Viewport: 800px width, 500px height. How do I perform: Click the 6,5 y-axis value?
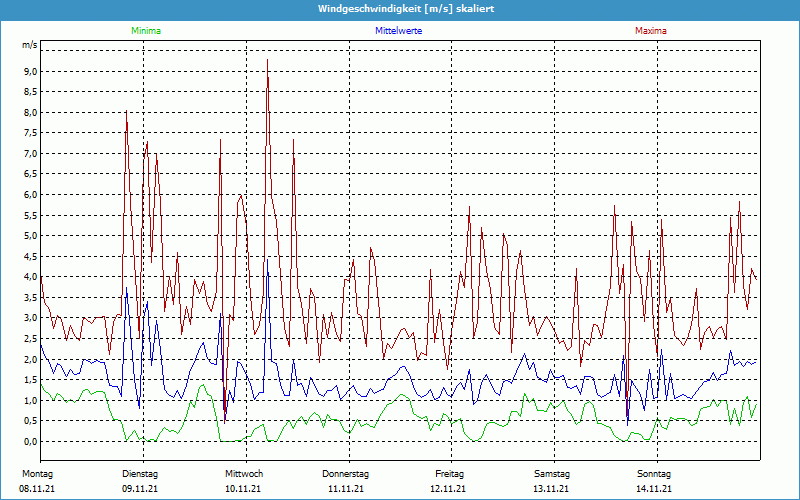[31, 174]
